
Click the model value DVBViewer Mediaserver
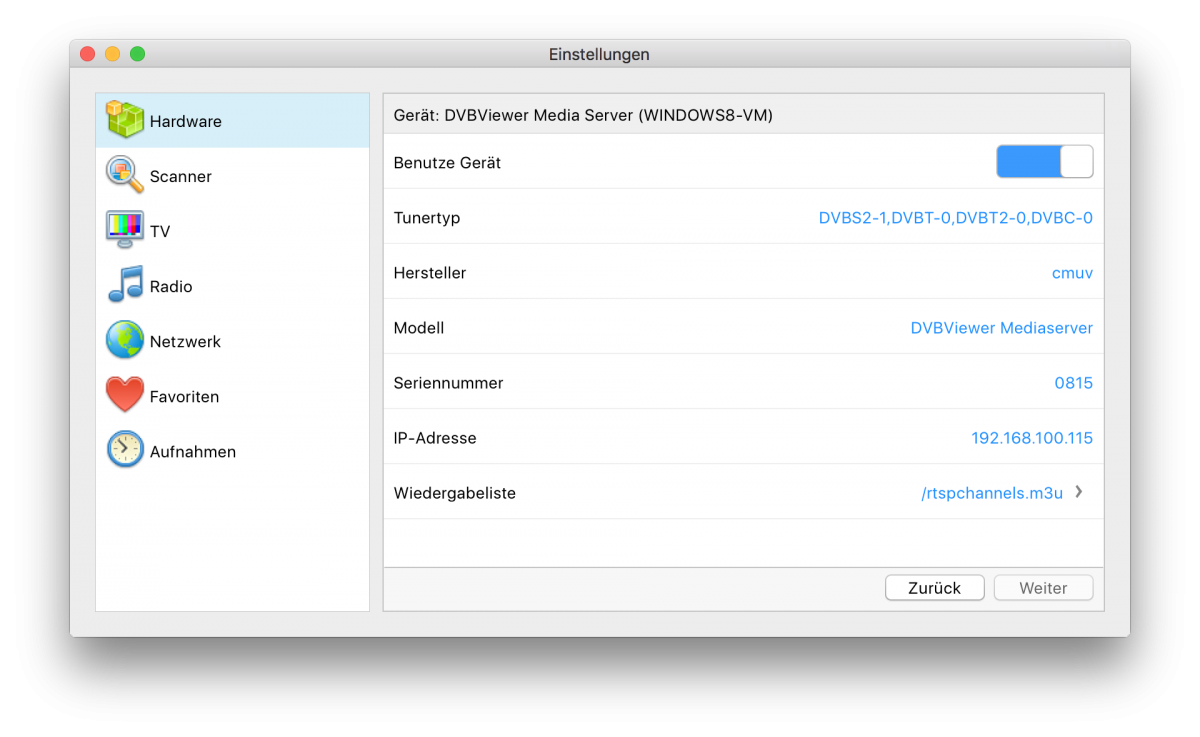(1001, 328)
